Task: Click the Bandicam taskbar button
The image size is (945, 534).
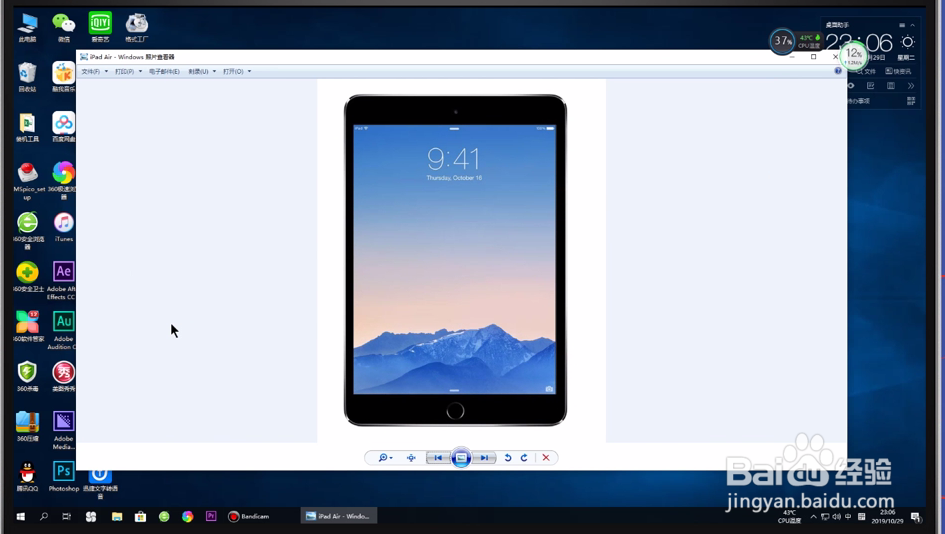Action: (249, 517)
